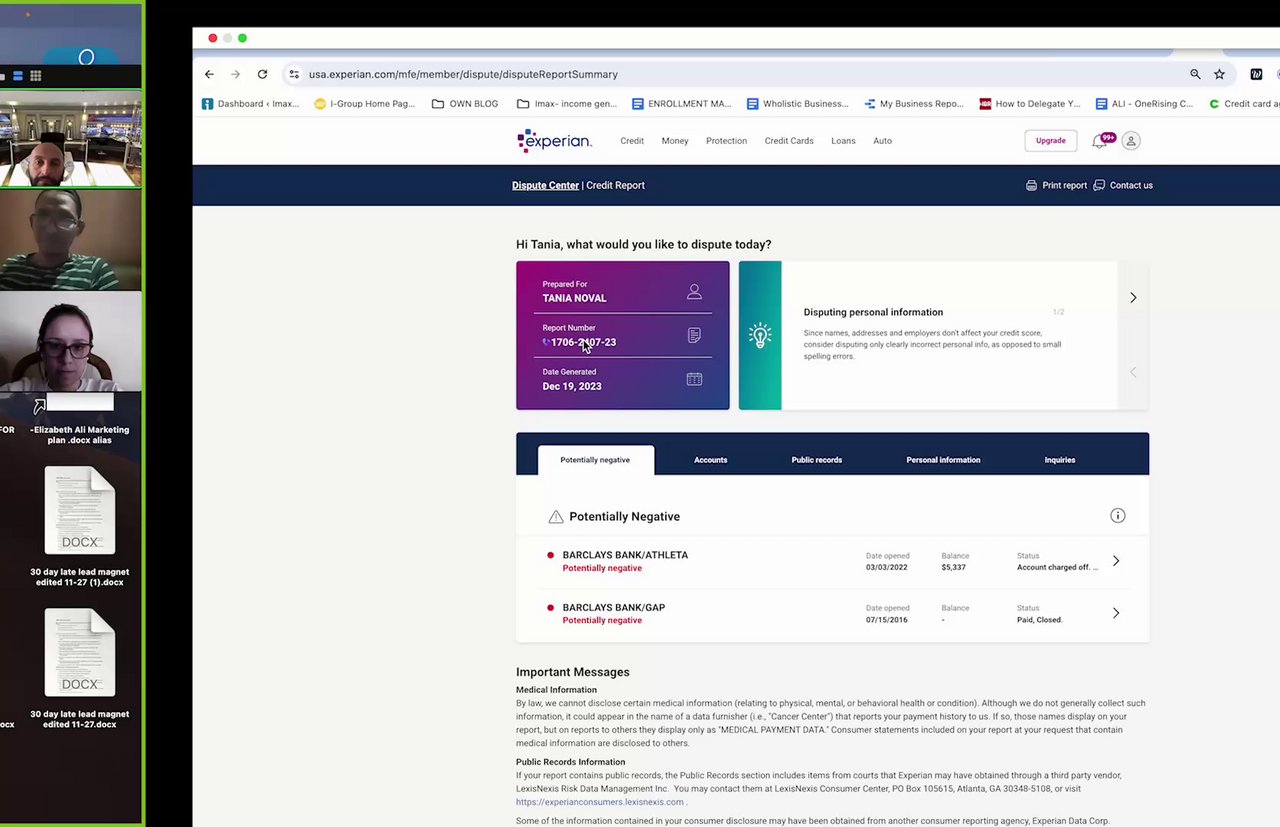Switch to the Inquiries tab
Viewport: 1280px width, 827px height.
1060,460
